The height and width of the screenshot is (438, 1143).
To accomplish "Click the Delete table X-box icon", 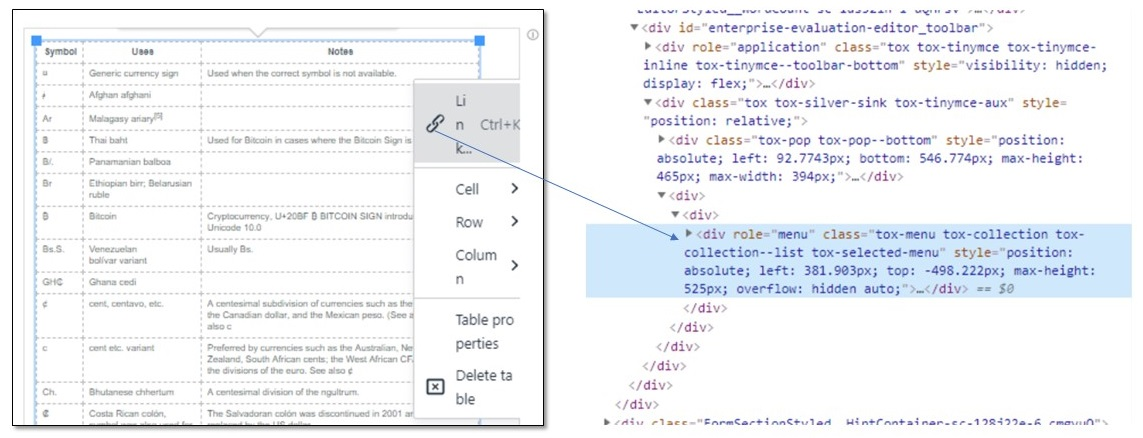I will pos(434,387).
